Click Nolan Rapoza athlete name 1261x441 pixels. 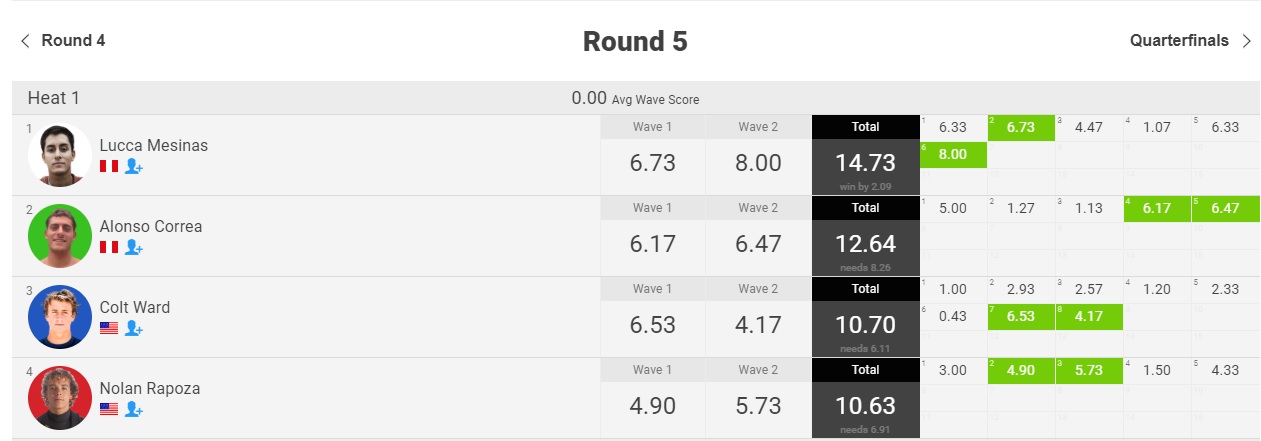click(x=150, y=388)
